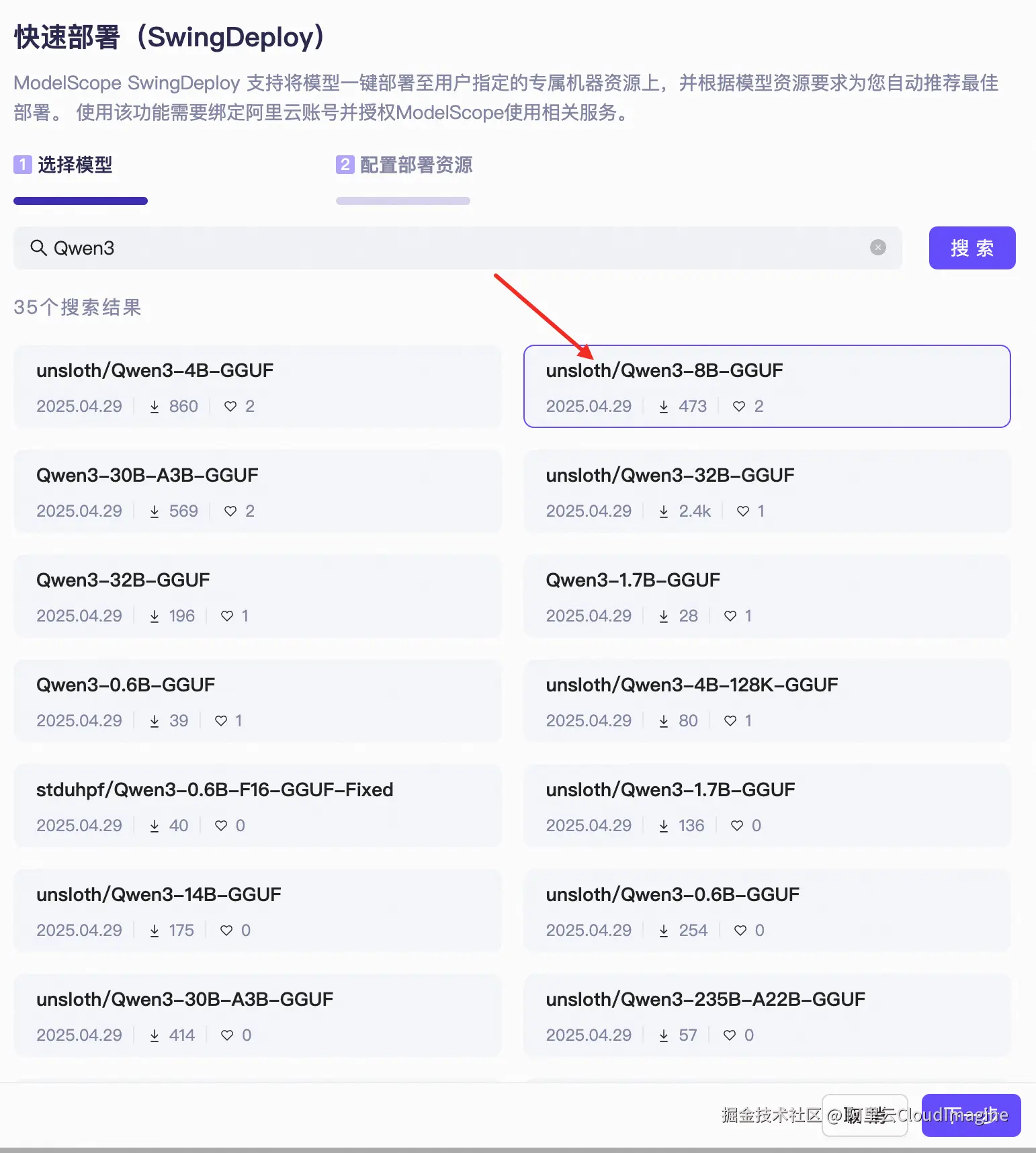Click the 35个搜索结果 count text
1036x1153 pixels.
point(77,307)
